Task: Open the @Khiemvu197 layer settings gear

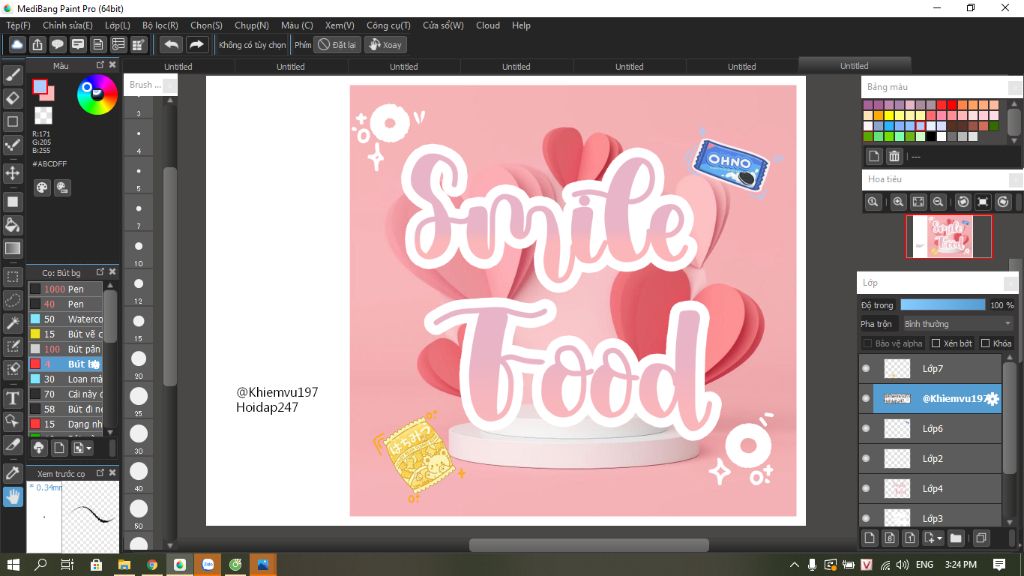Action: tap(992, 398)
